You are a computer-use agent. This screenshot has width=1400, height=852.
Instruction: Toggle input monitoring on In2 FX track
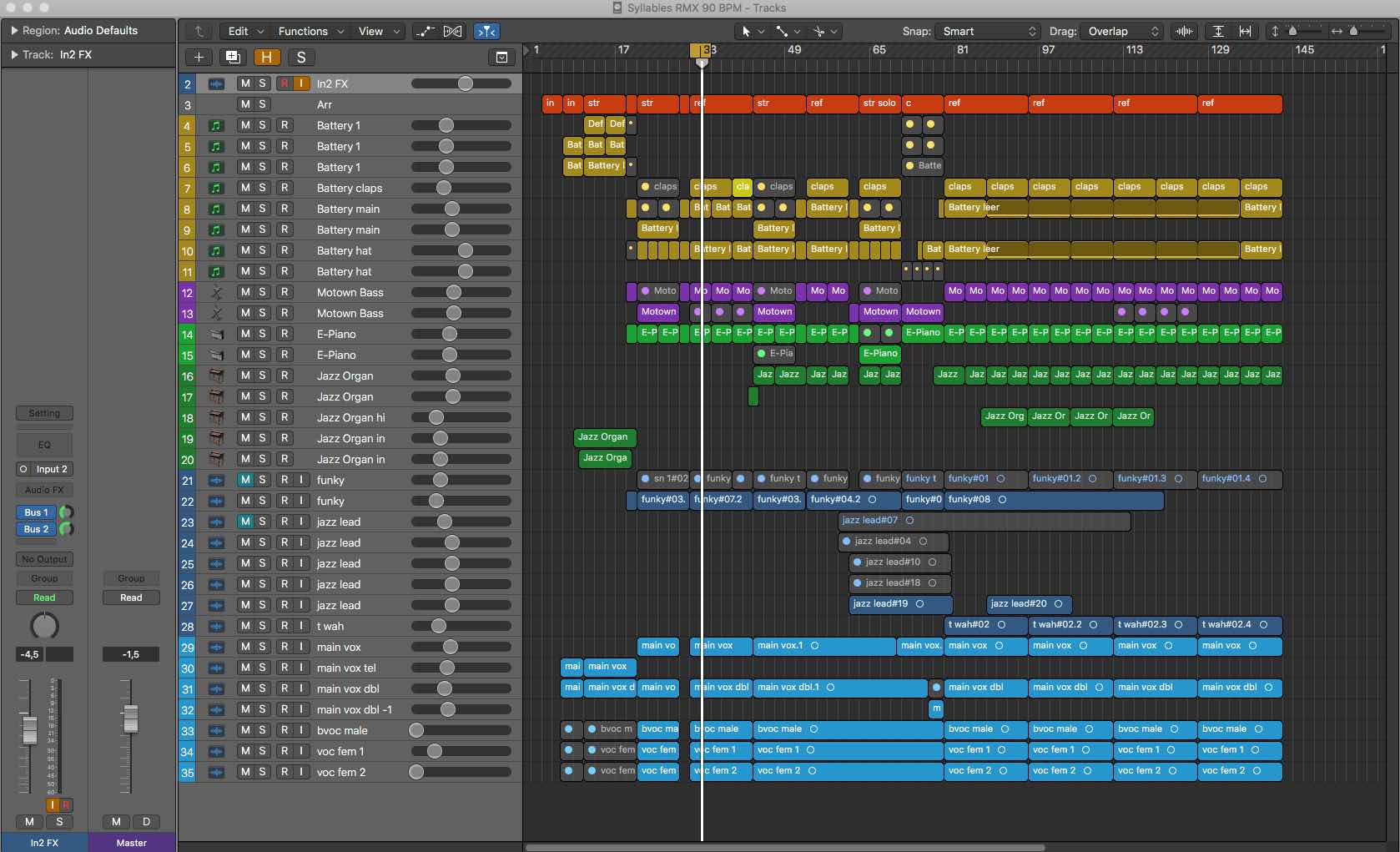click(x=301, y=83)
